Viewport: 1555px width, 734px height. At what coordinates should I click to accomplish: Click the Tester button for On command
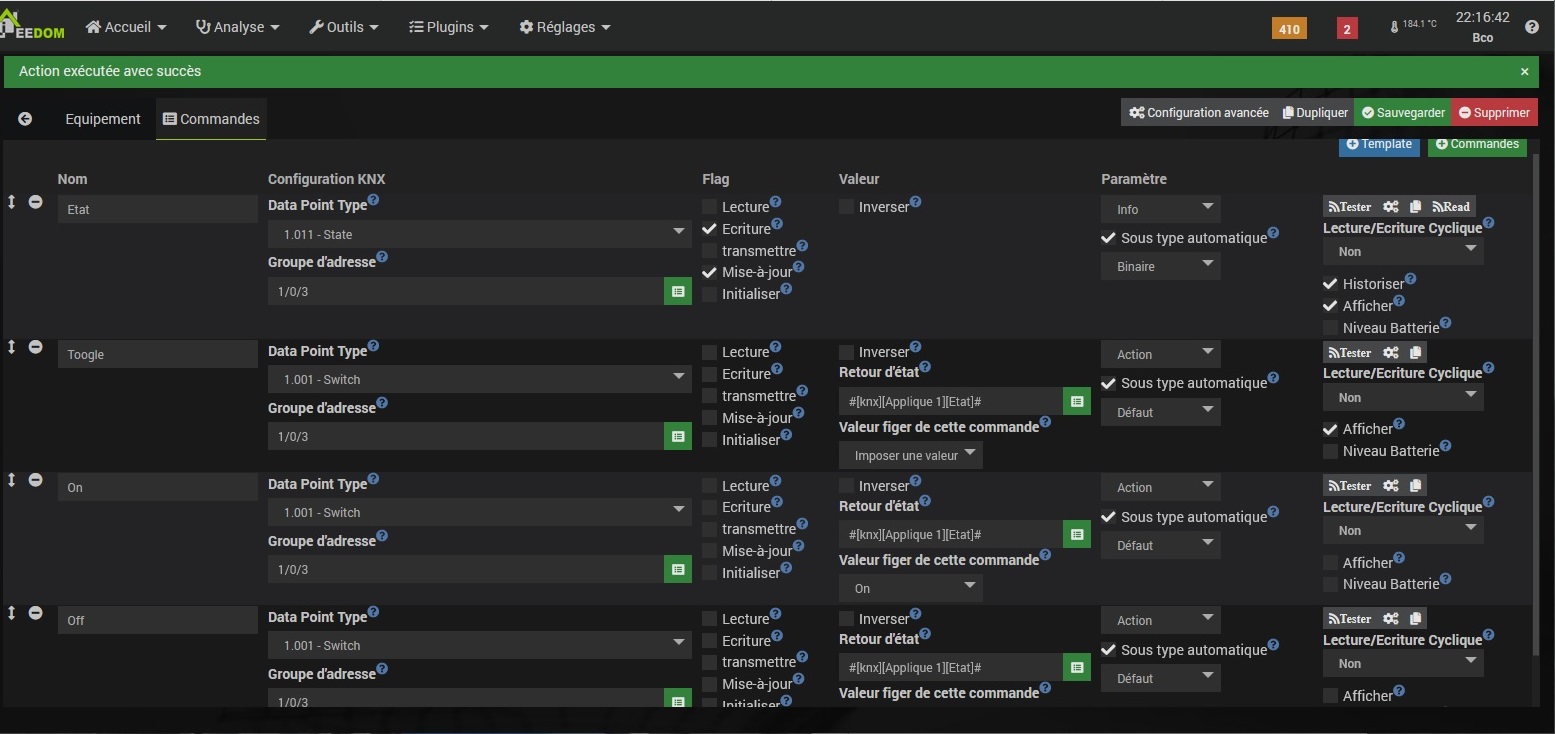(1349, 486)
